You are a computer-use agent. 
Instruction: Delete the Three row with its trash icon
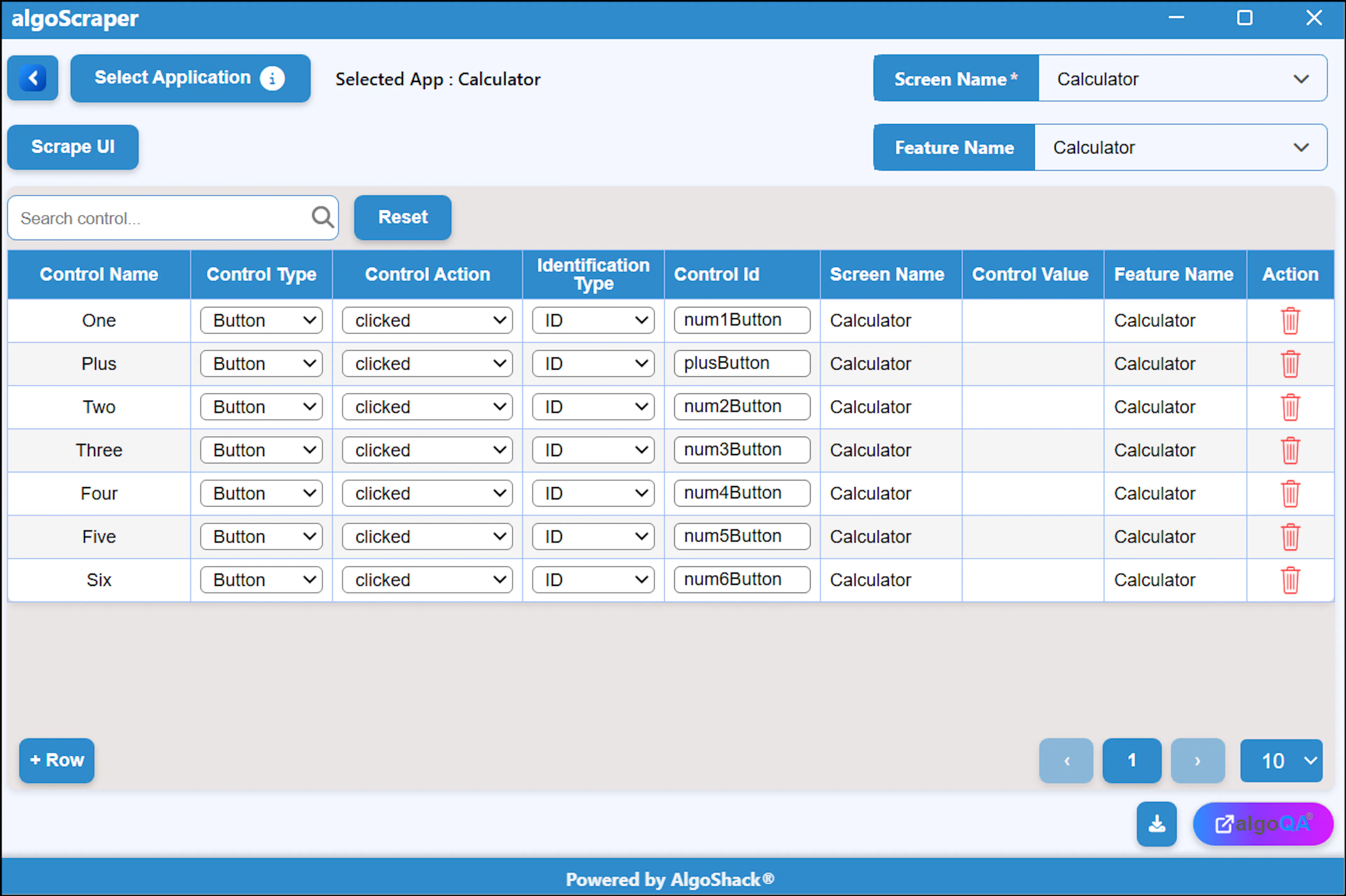(x=1290, y=450)
